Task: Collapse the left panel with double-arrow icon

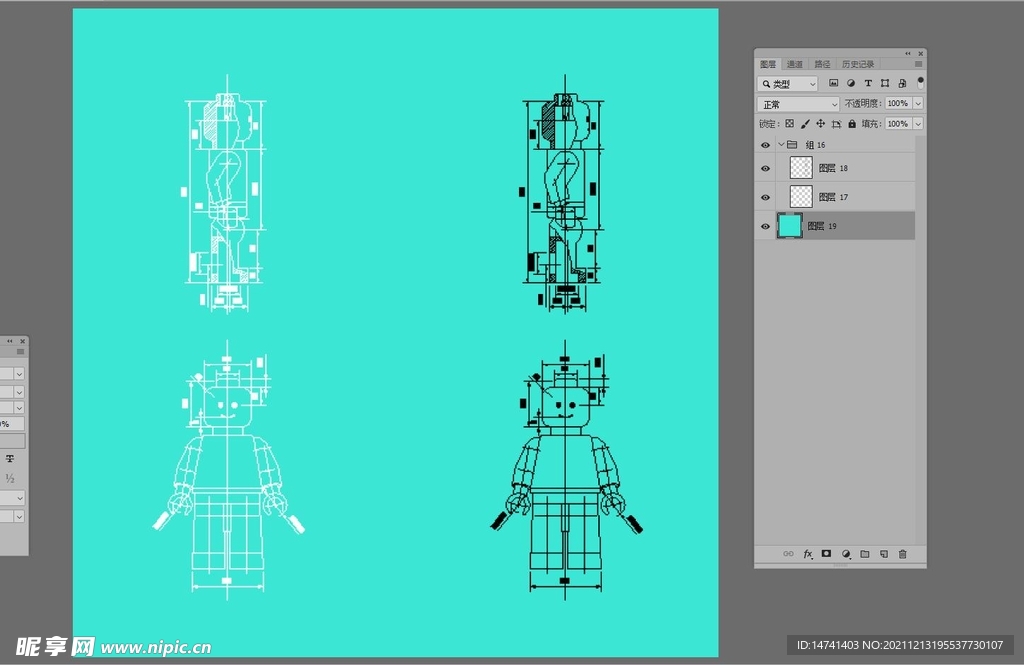Action: (x=10, y=341)
